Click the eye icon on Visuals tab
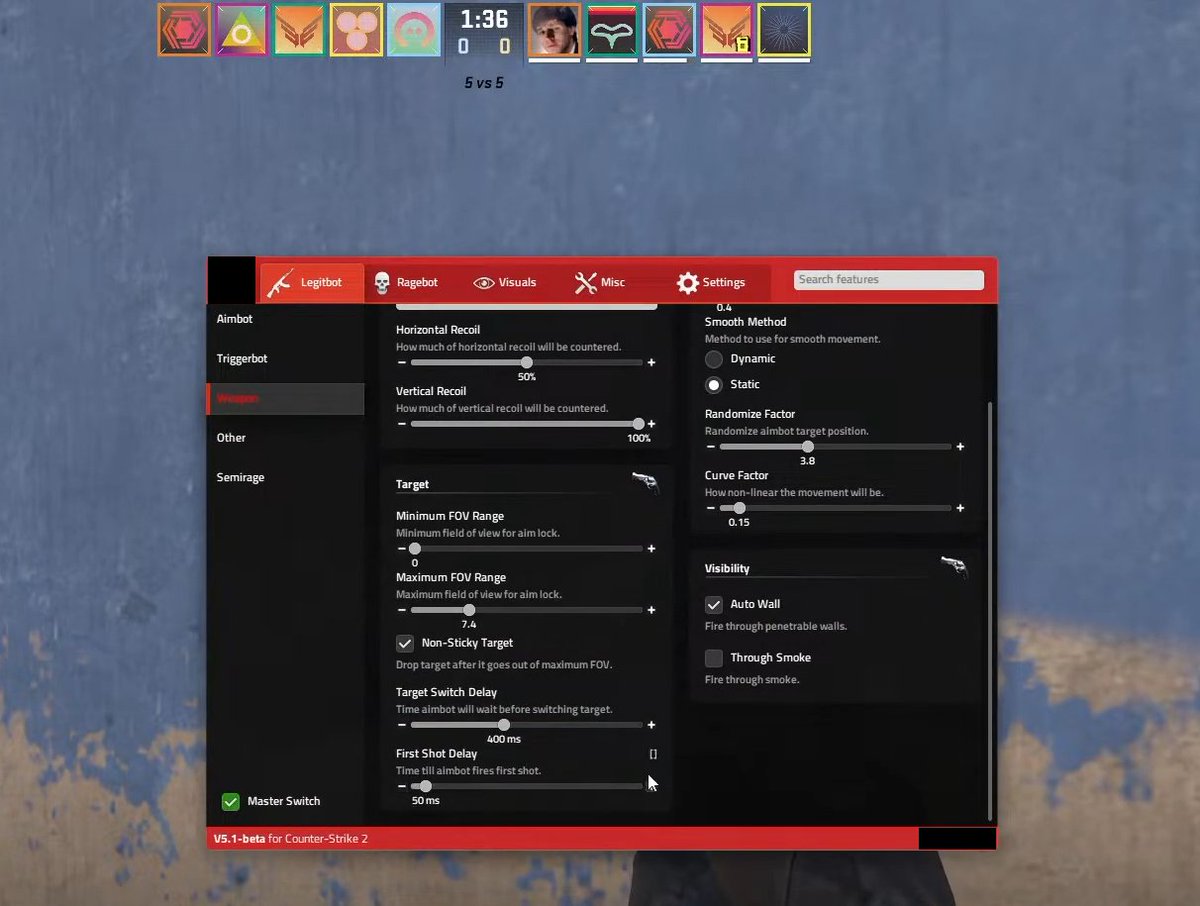 click(x=485, y=282)
